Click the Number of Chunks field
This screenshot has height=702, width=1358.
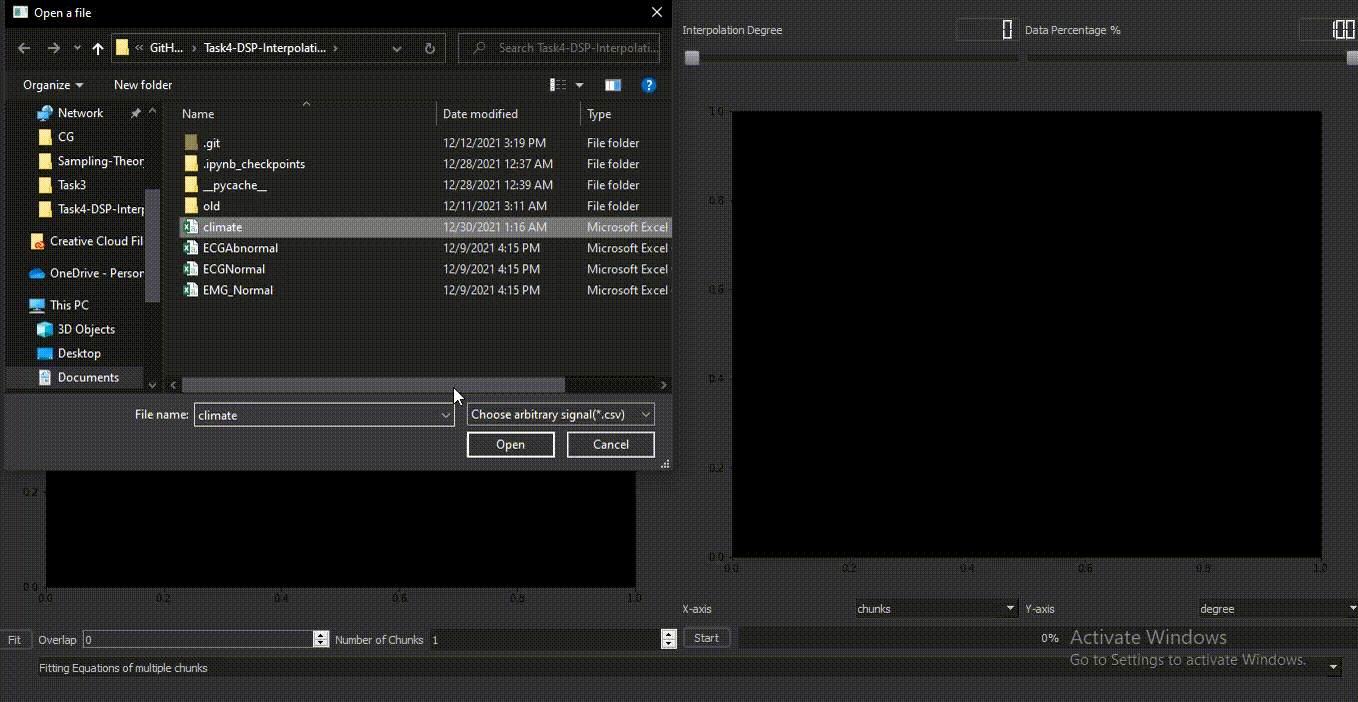coord(545,640)
